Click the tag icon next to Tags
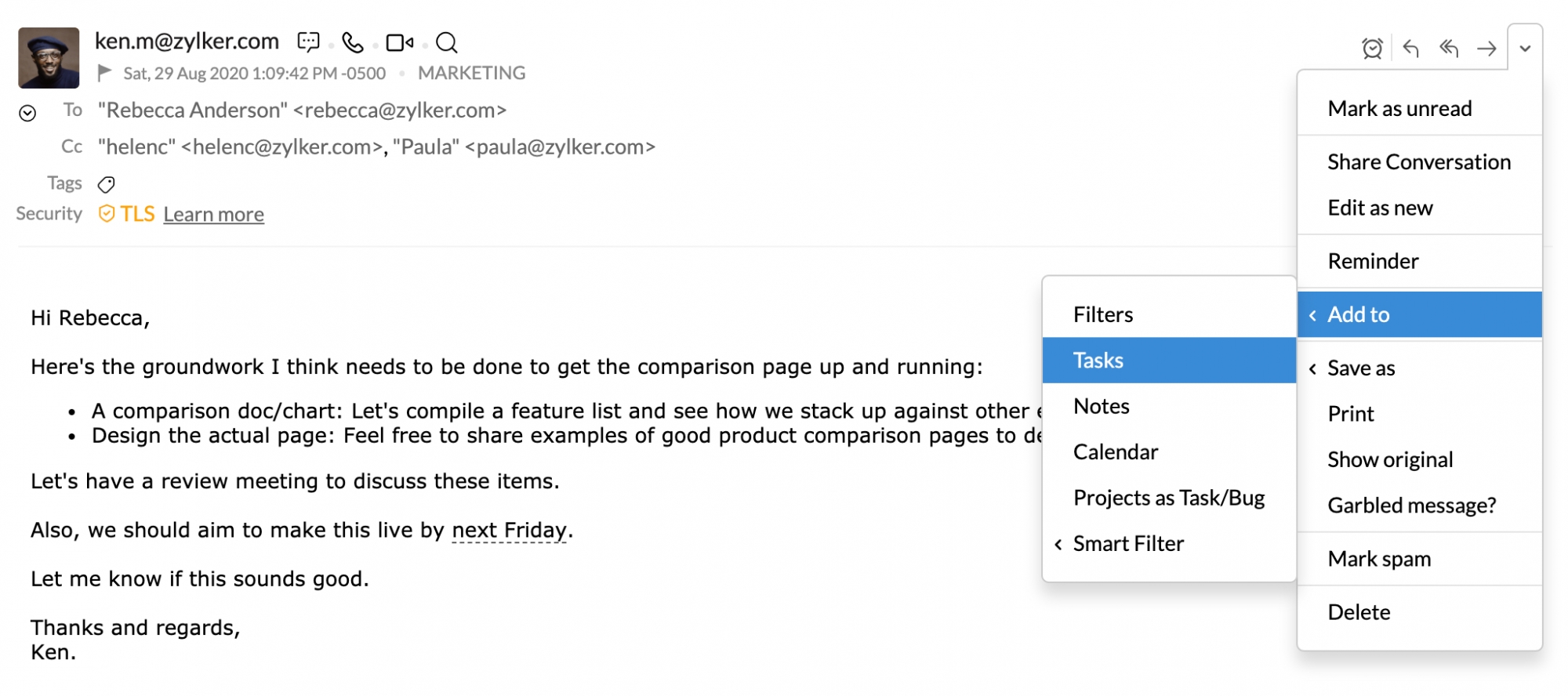The height and width of the screenshot is (696, 1568). [107, 184]
